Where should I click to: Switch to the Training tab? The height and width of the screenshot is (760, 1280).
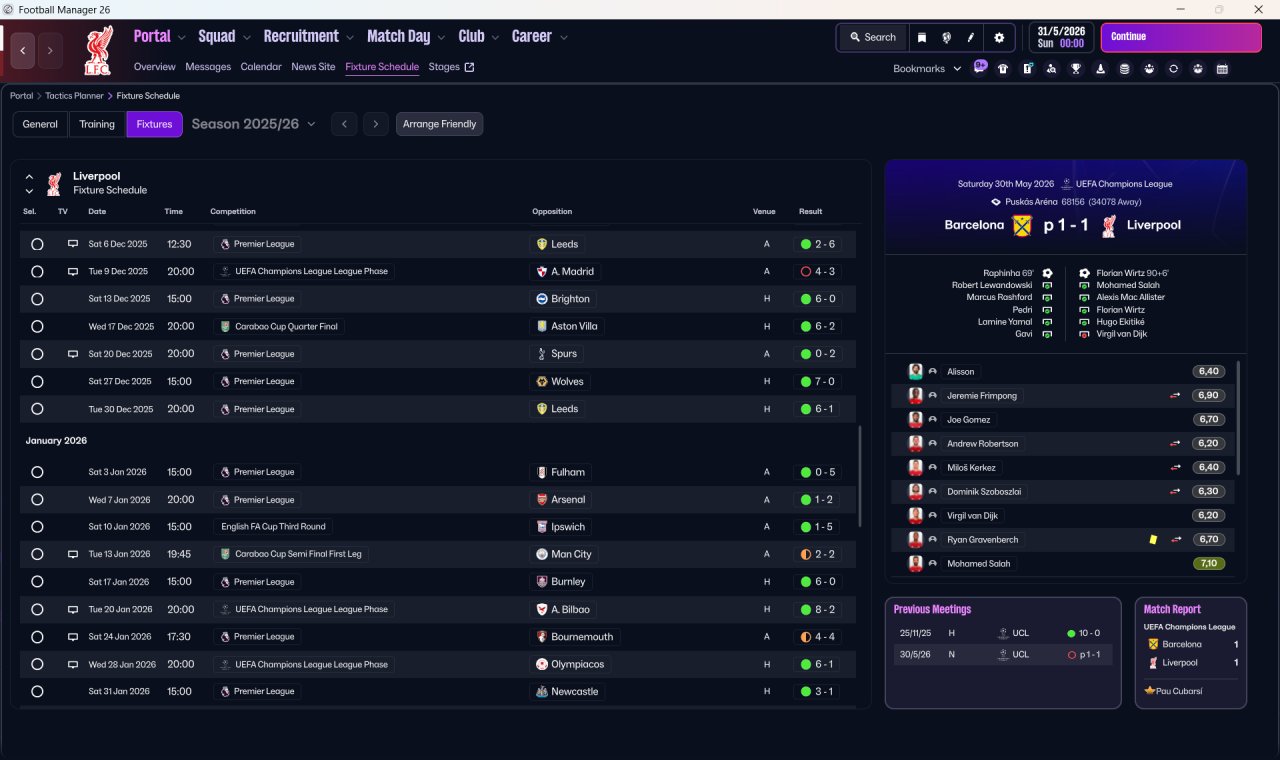click(x=97, y=124)
